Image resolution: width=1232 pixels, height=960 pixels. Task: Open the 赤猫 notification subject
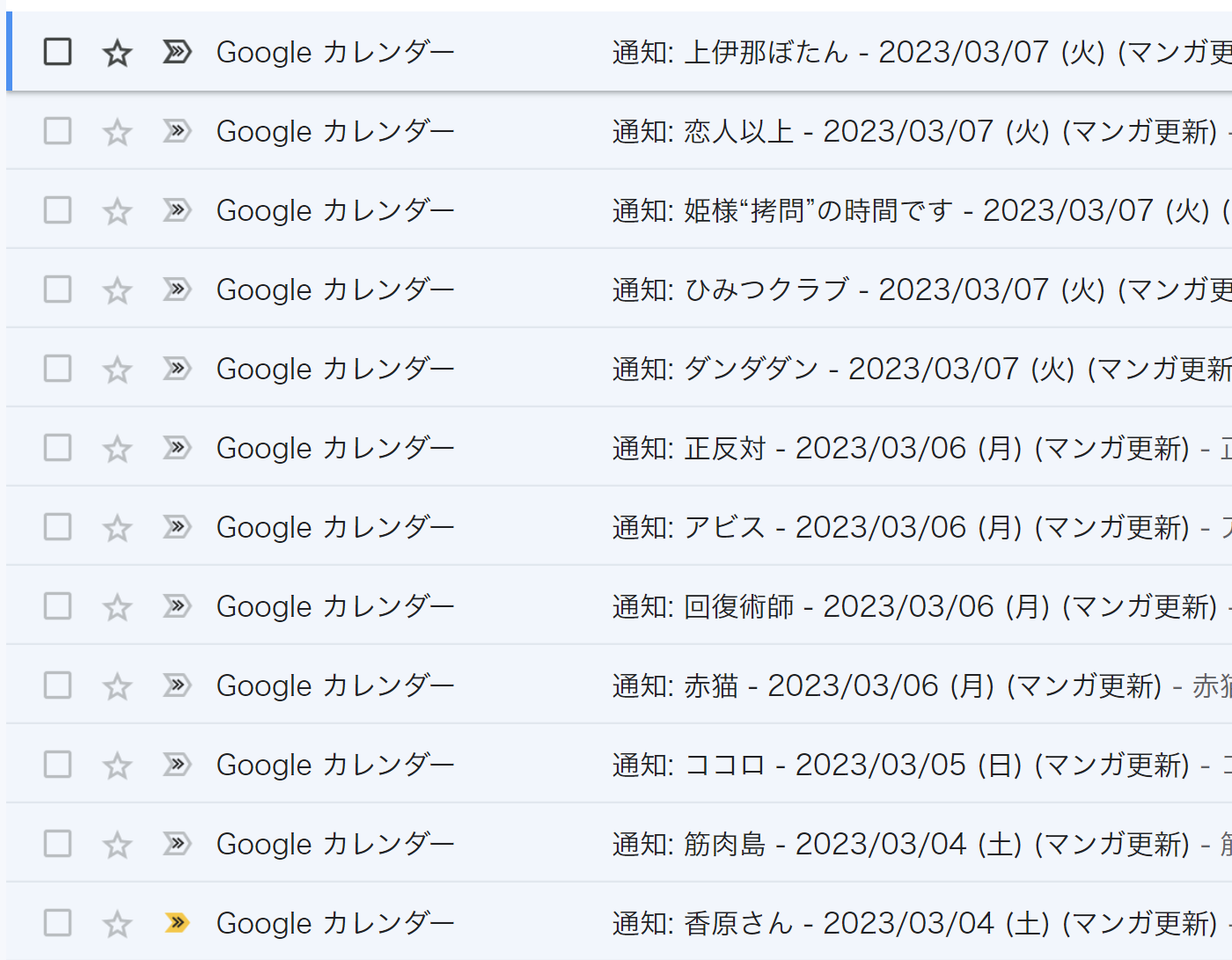click(x=887, y=685)
